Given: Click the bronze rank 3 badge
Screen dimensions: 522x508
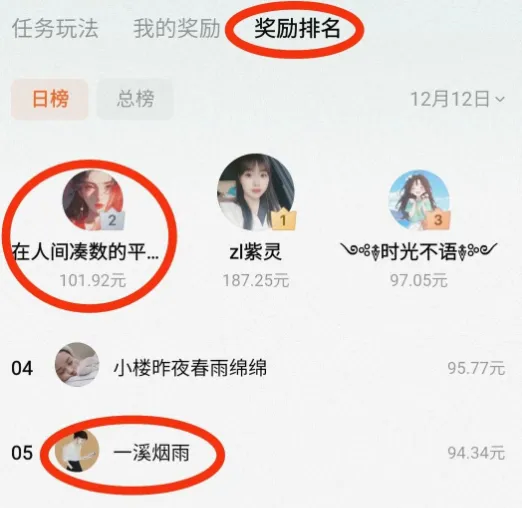Looking at the screenshot, I should [438, 220].
